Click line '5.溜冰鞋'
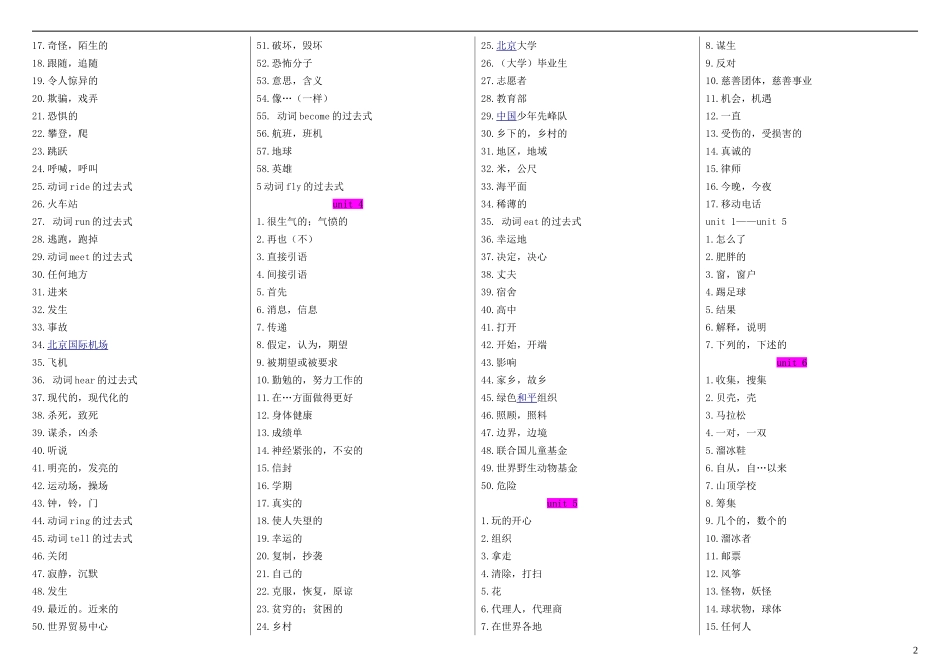The image size is (950, 672). click(726, 450)
